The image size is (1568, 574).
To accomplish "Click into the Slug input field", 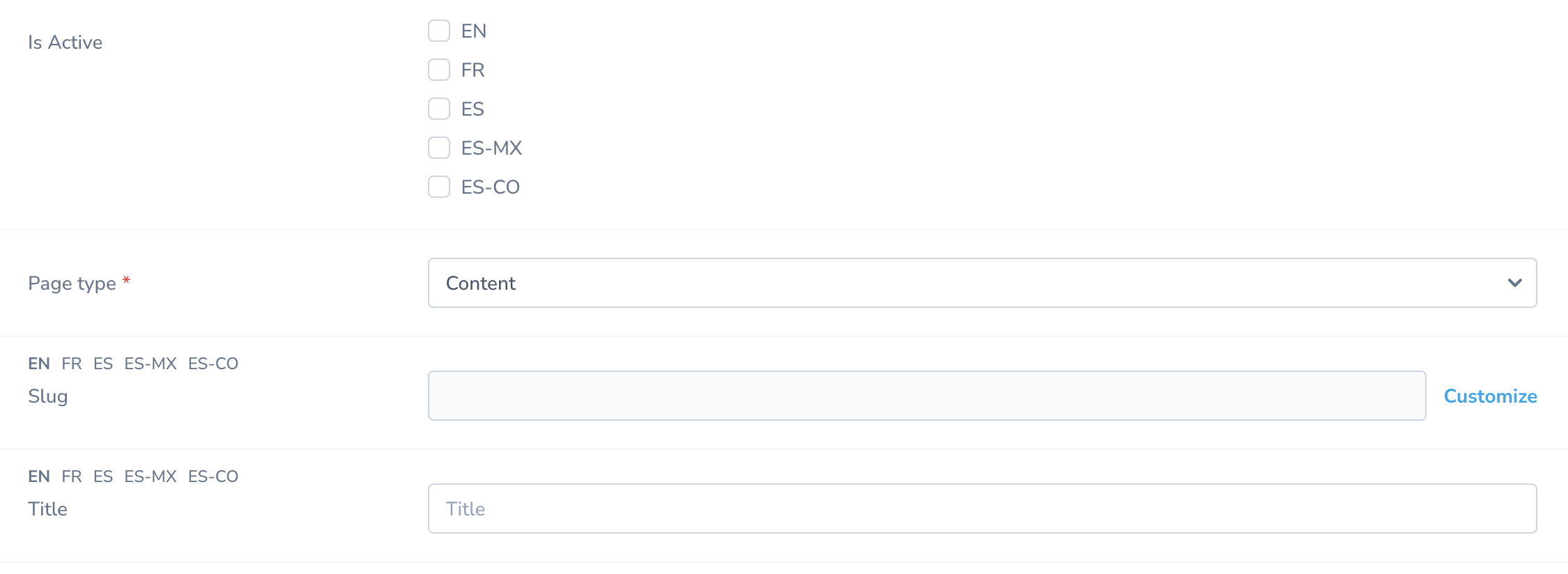I will click(927, 396).
